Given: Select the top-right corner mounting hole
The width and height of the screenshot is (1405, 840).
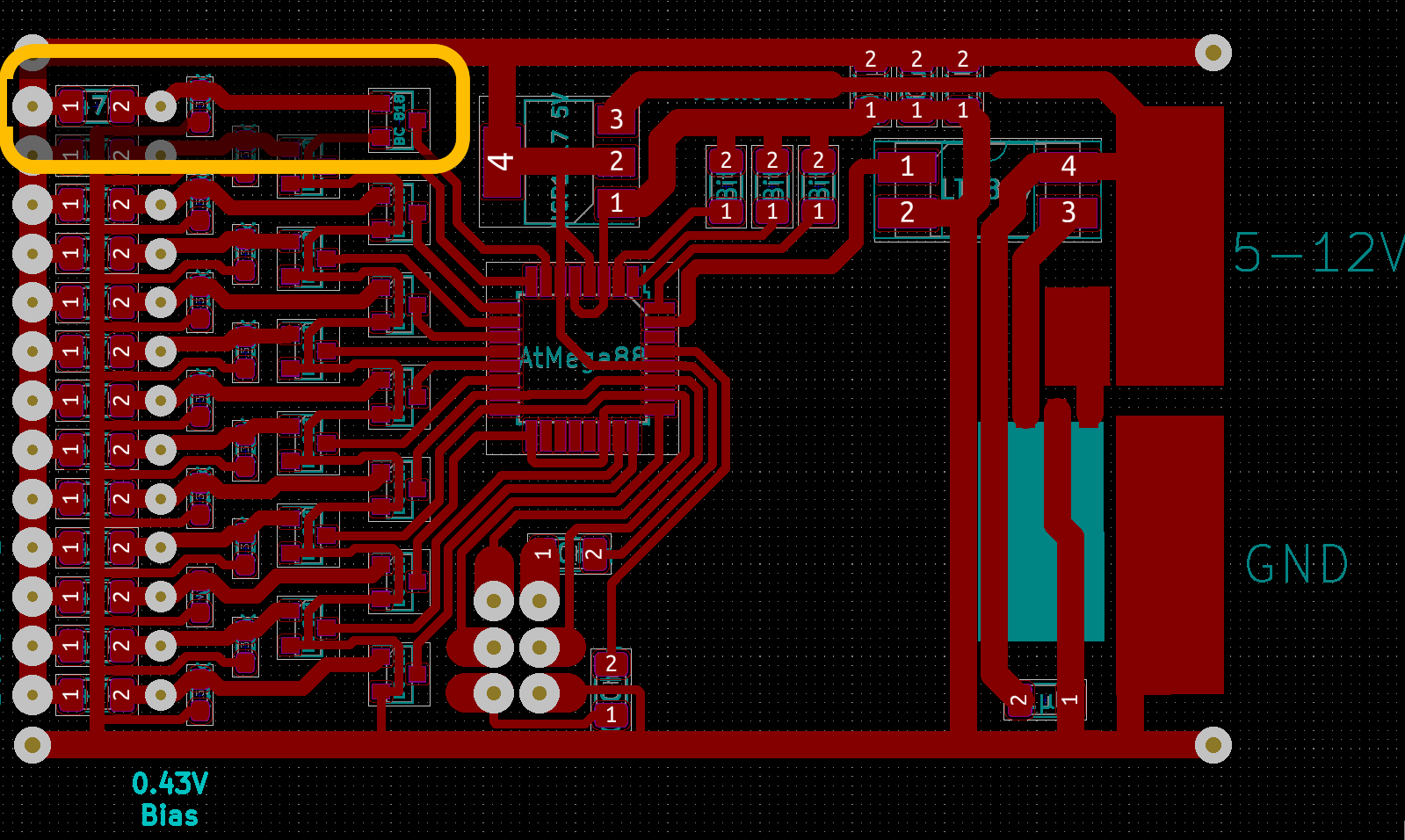Looking at the screenshot, I should [1213, 53].
